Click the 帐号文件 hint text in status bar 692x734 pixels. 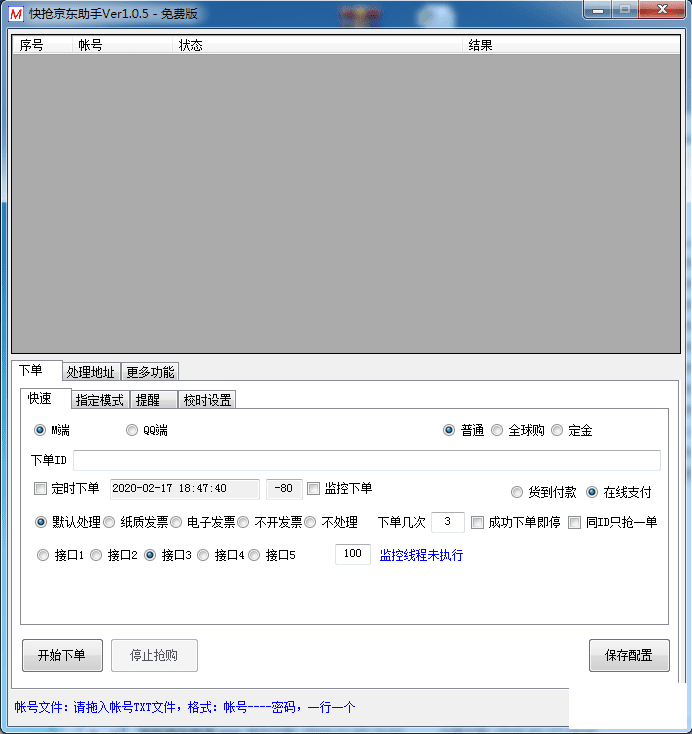[x=184, y=707]
